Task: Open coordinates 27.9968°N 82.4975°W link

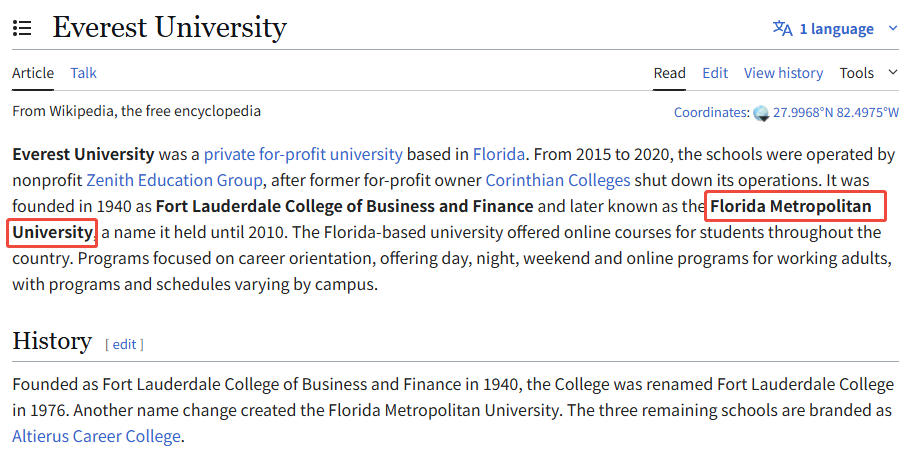Action: pos(836,113)
